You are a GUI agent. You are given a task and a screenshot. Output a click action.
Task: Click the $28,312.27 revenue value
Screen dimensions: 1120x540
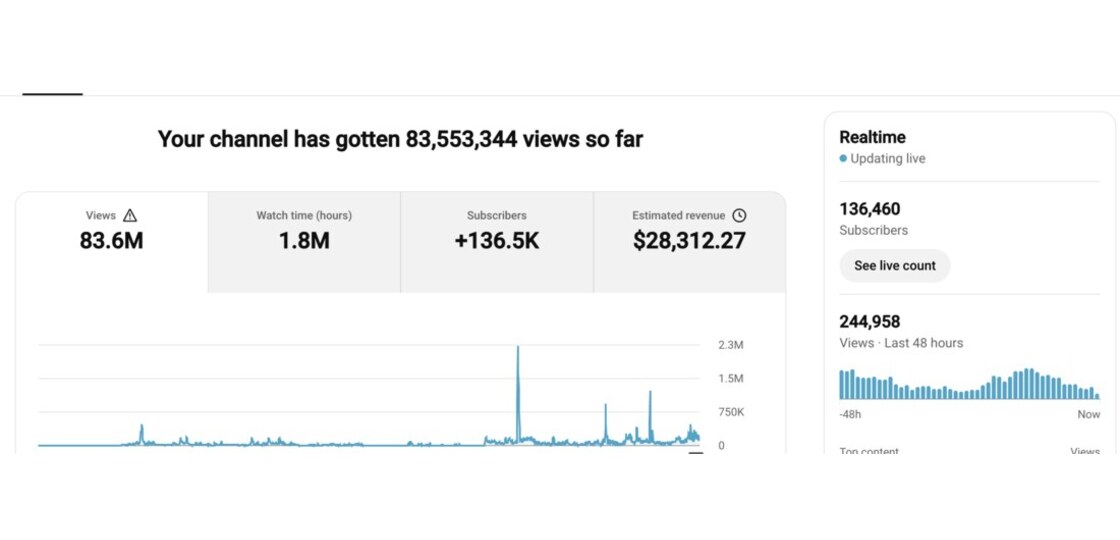click(x=689, y=241)
